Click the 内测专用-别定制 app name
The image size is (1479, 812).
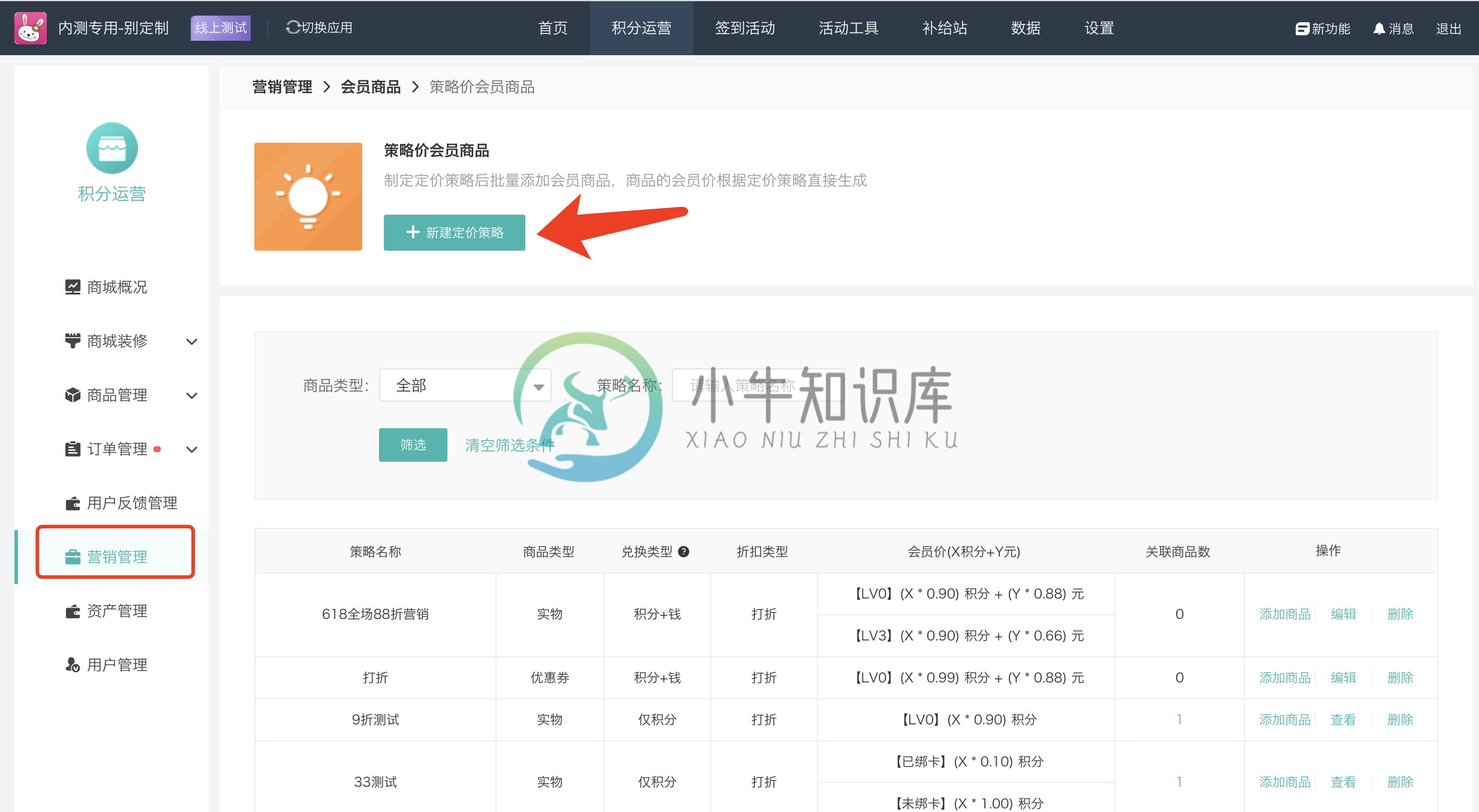tap(113, 28)
